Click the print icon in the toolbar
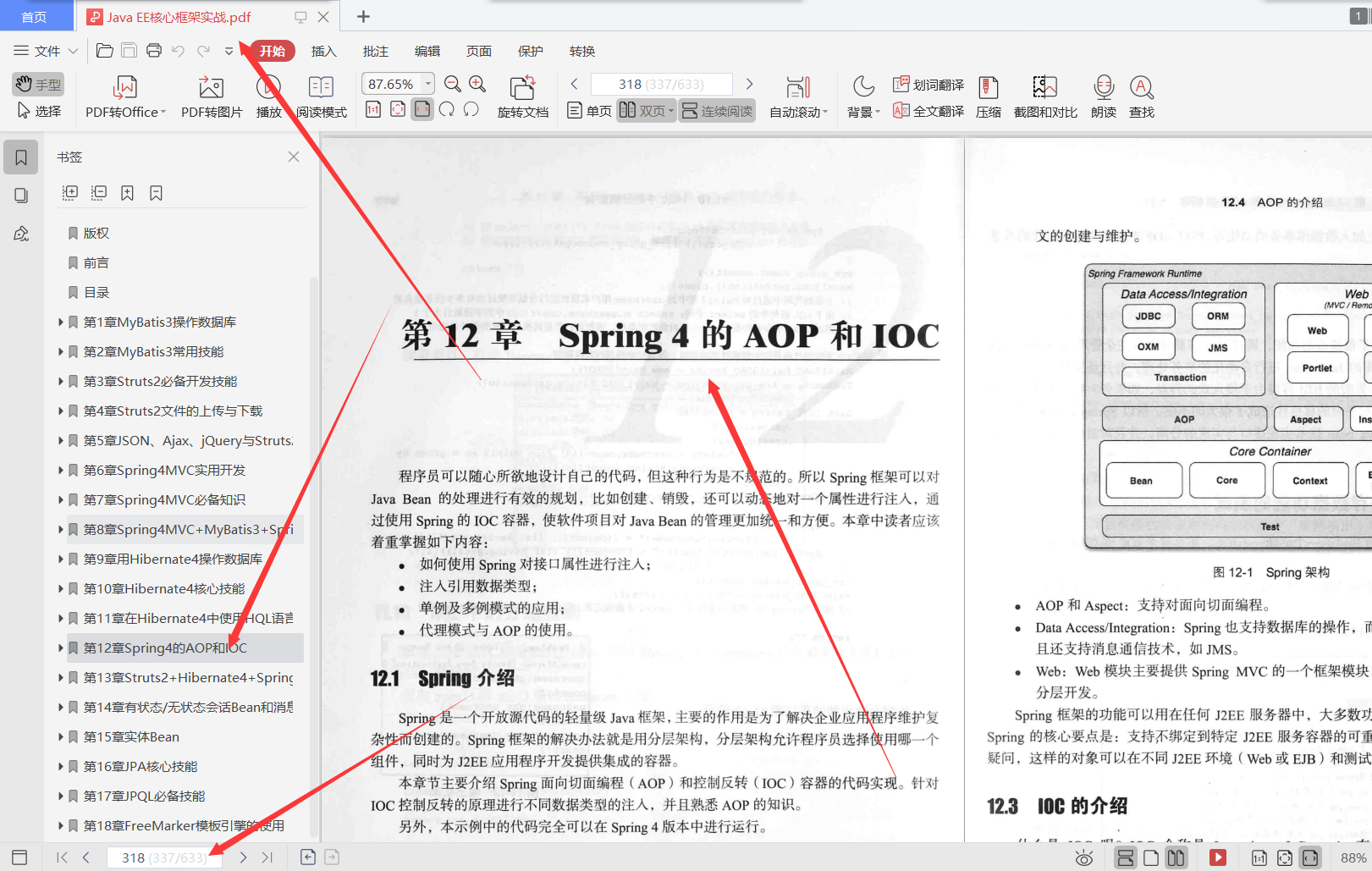The width and height of the screenshot is (1372, 871). click(154, 51)
